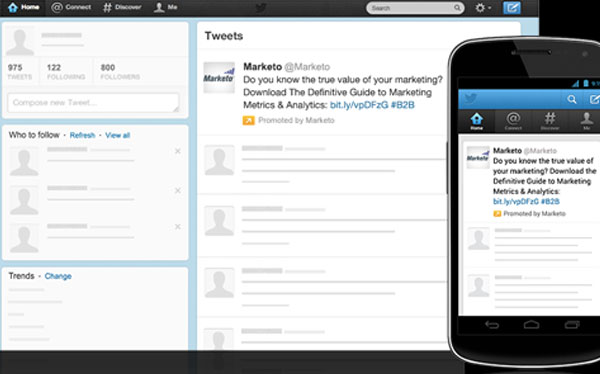Open the @Marketo handle in desktop tweet
The width and height of the screenshot is (600, 374).
[307, 67]
